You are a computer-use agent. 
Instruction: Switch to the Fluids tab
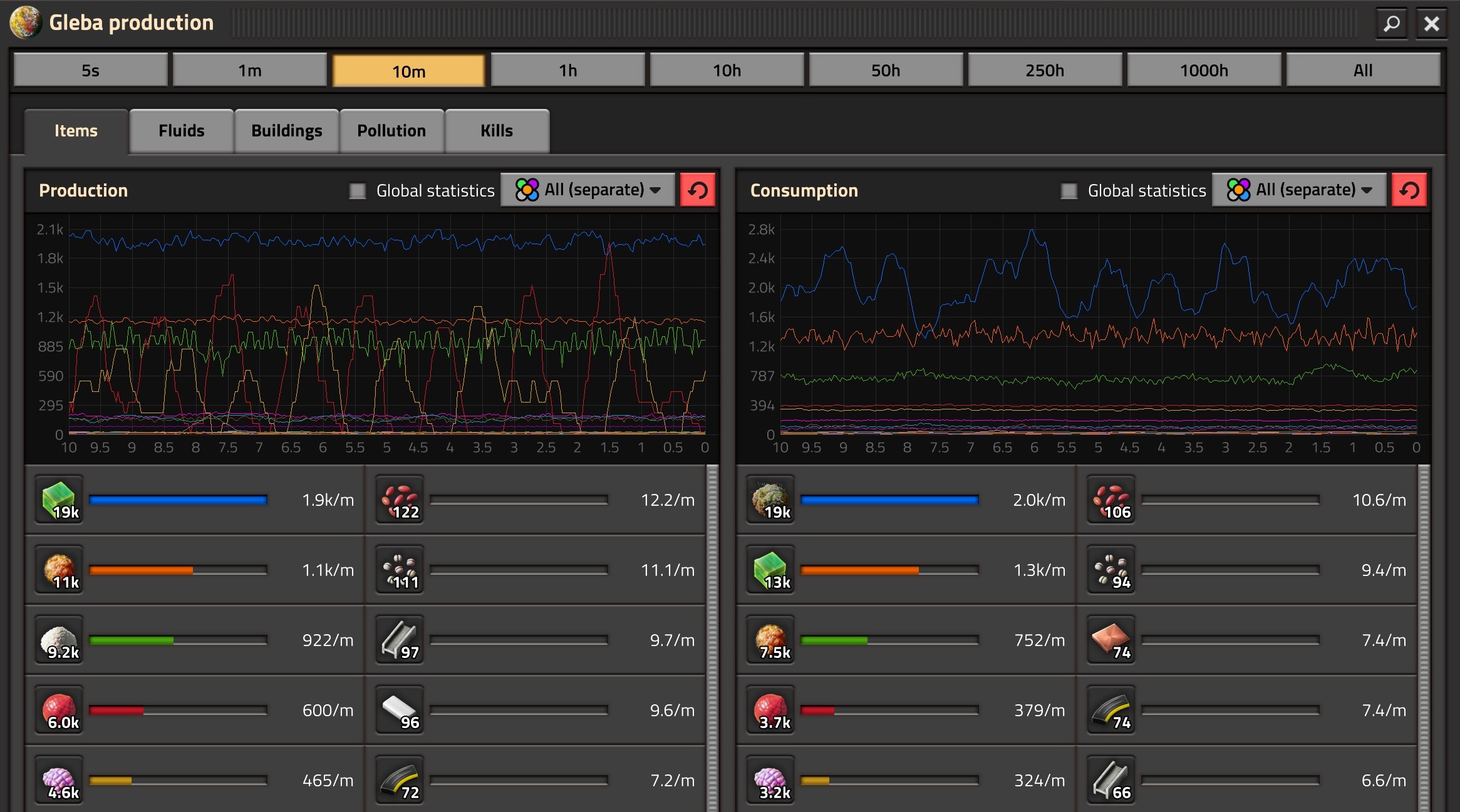coord(182,131)
